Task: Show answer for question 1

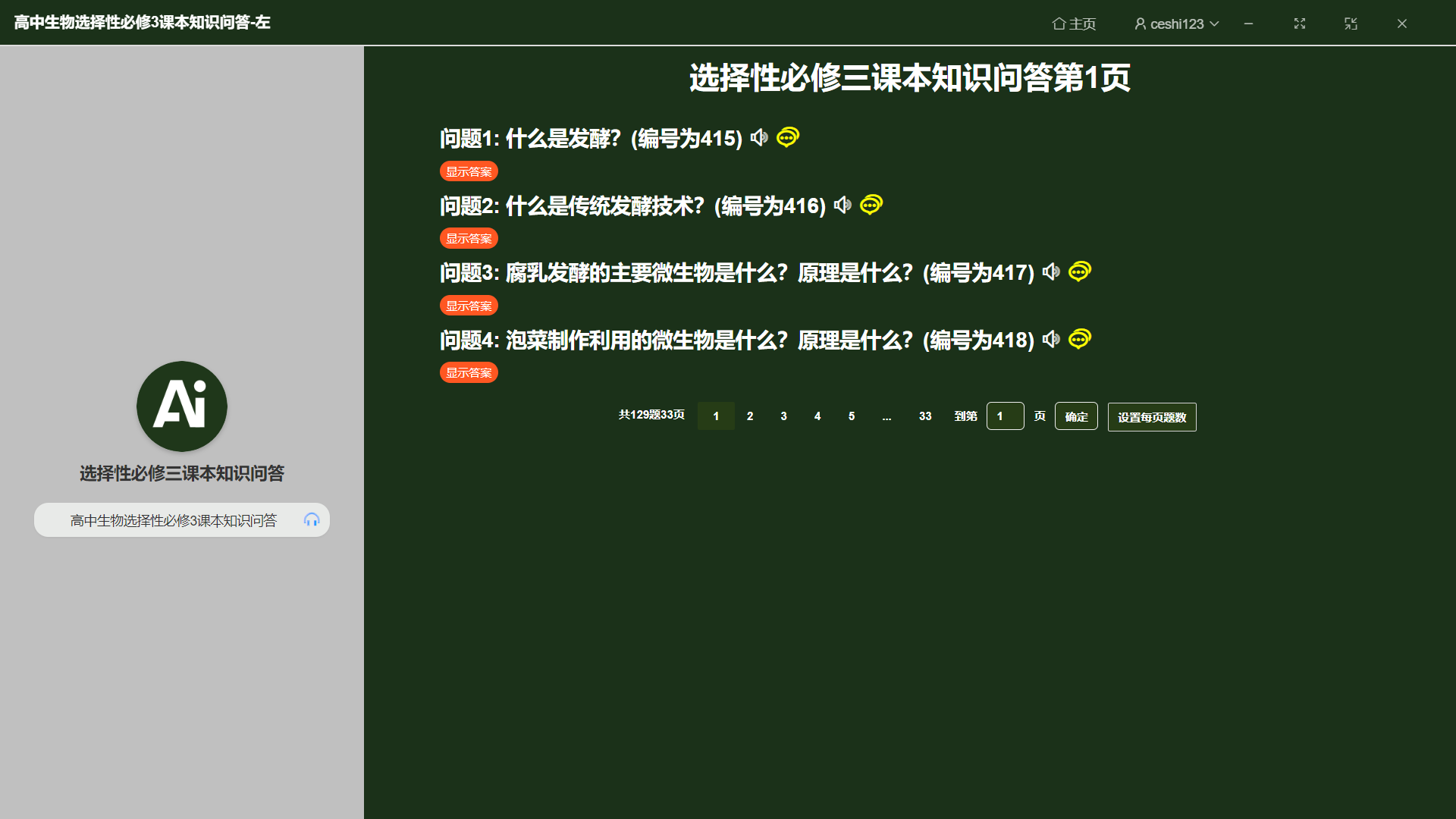Action: click(x=469, y=171)
